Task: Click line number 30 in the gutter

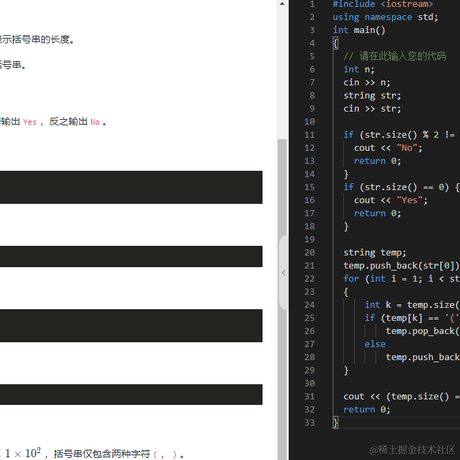Action: (309, 383)
